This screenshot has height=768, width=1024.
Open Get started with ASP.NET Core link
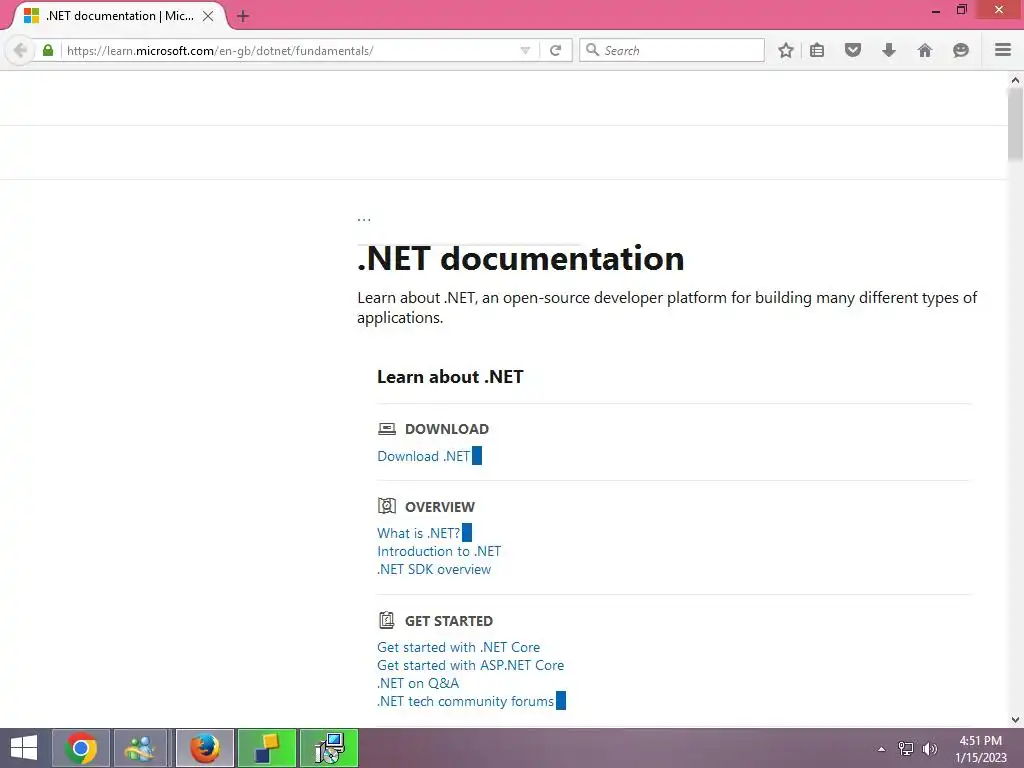470,665
